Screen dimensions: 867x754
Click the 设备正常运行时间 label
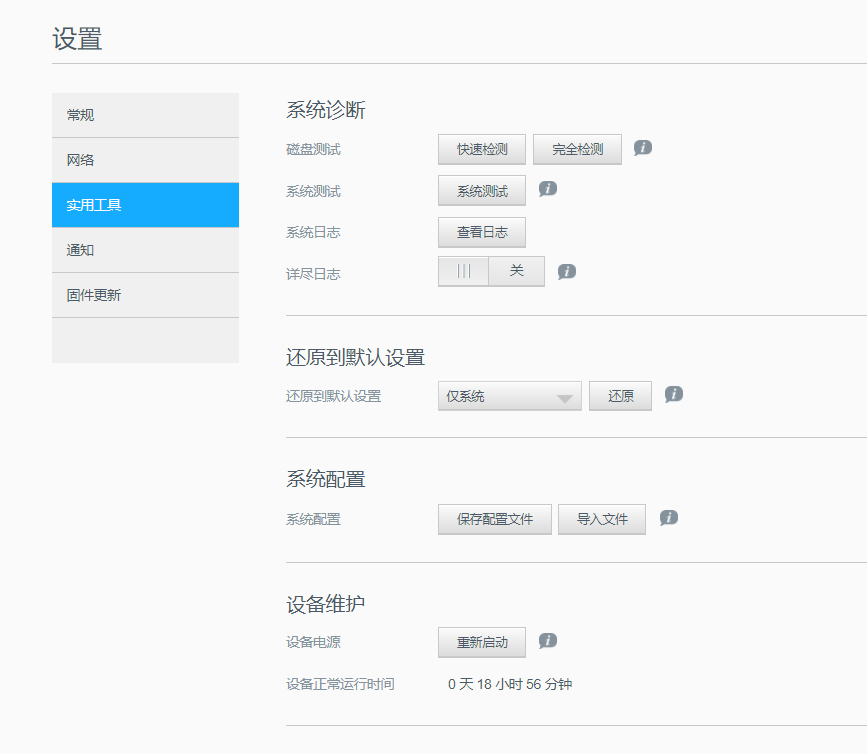340,684
